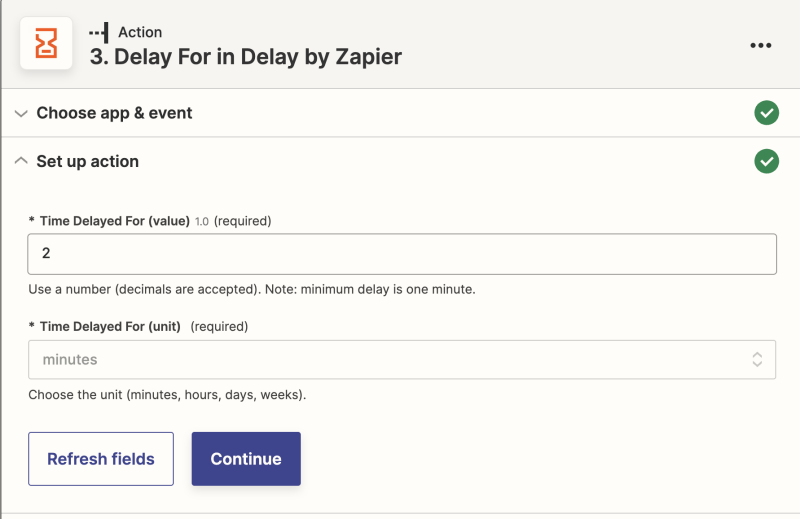This screenshot has width=800, height=519.
Task: Click the minimum delay note help text
Action: pyautogui.click(x=252, y=289)
